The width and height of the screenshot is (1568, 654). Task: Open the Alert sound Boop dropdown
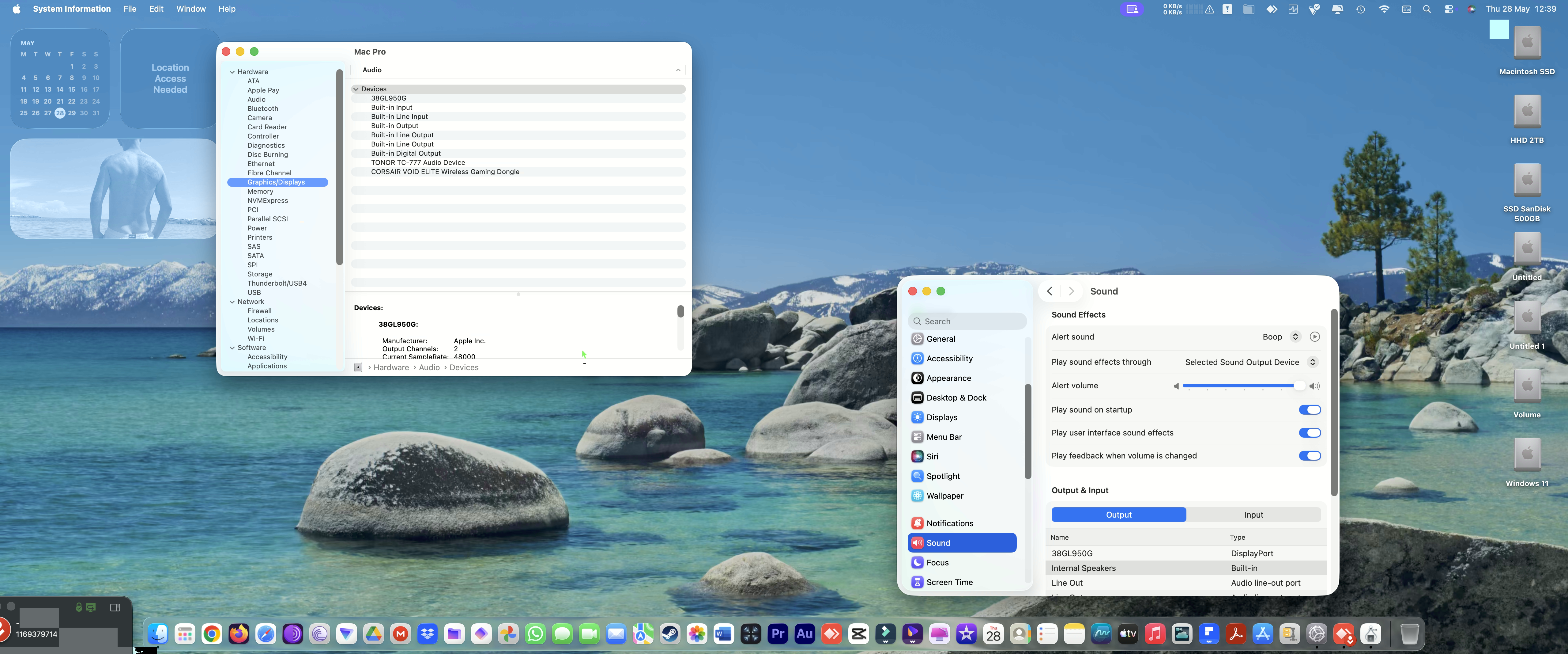[x=1281, y=337]
